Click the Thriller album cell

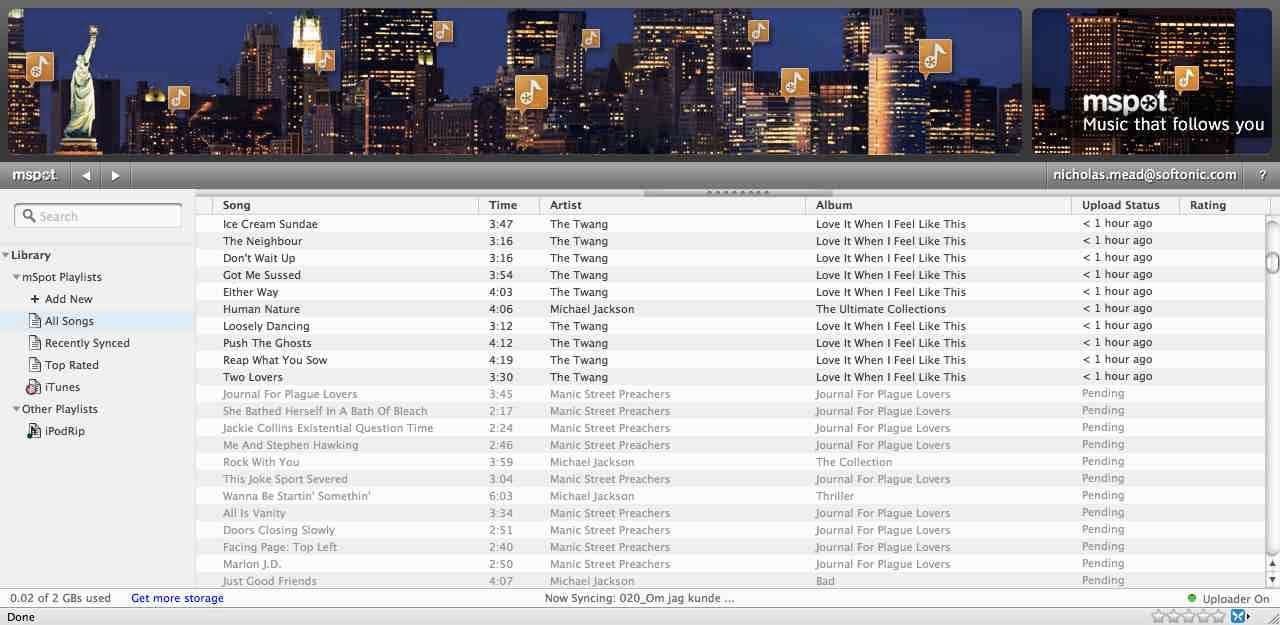(835, 496)
